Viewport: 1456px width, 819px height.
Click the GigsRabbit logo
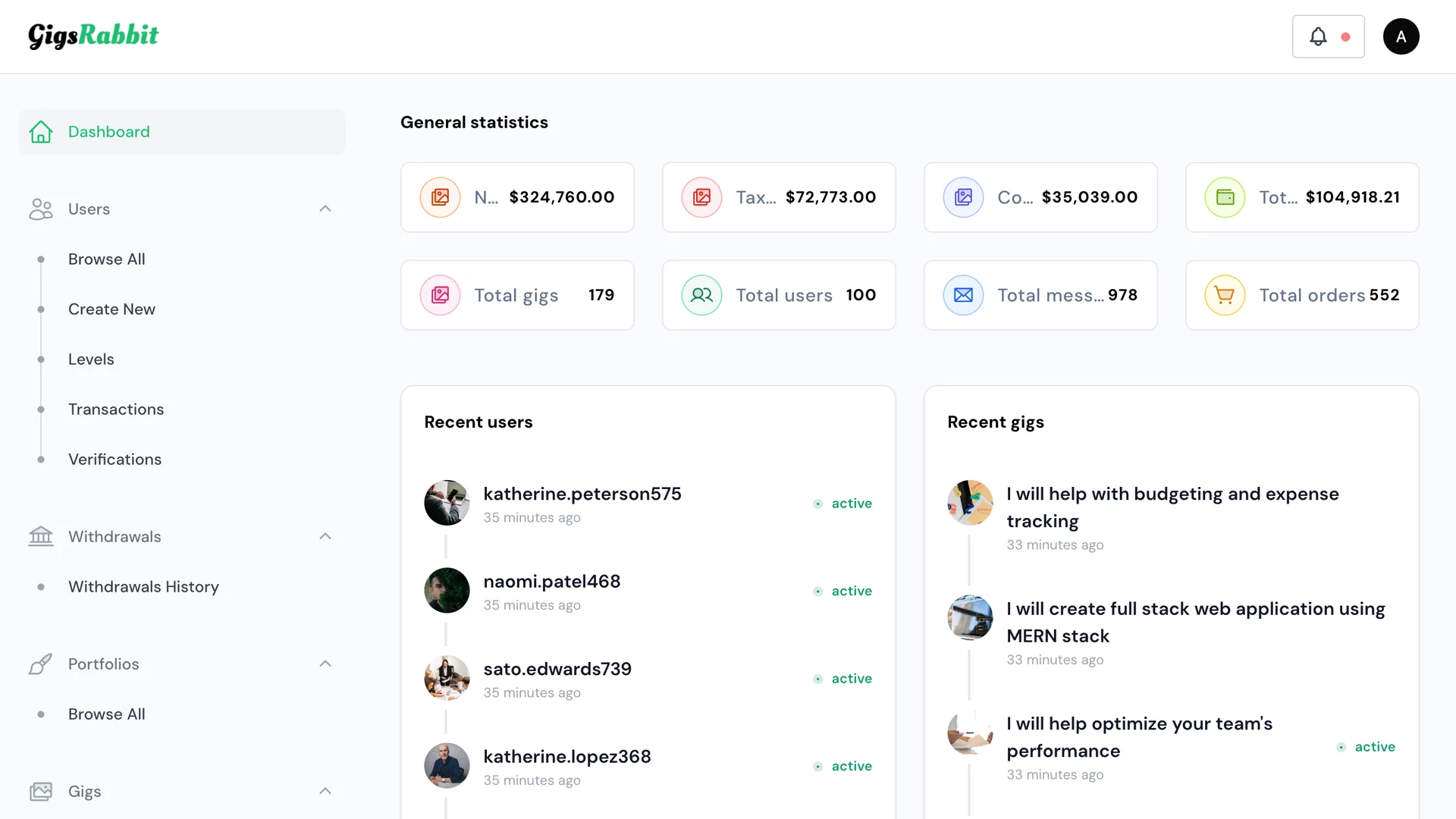coord(93,36)
